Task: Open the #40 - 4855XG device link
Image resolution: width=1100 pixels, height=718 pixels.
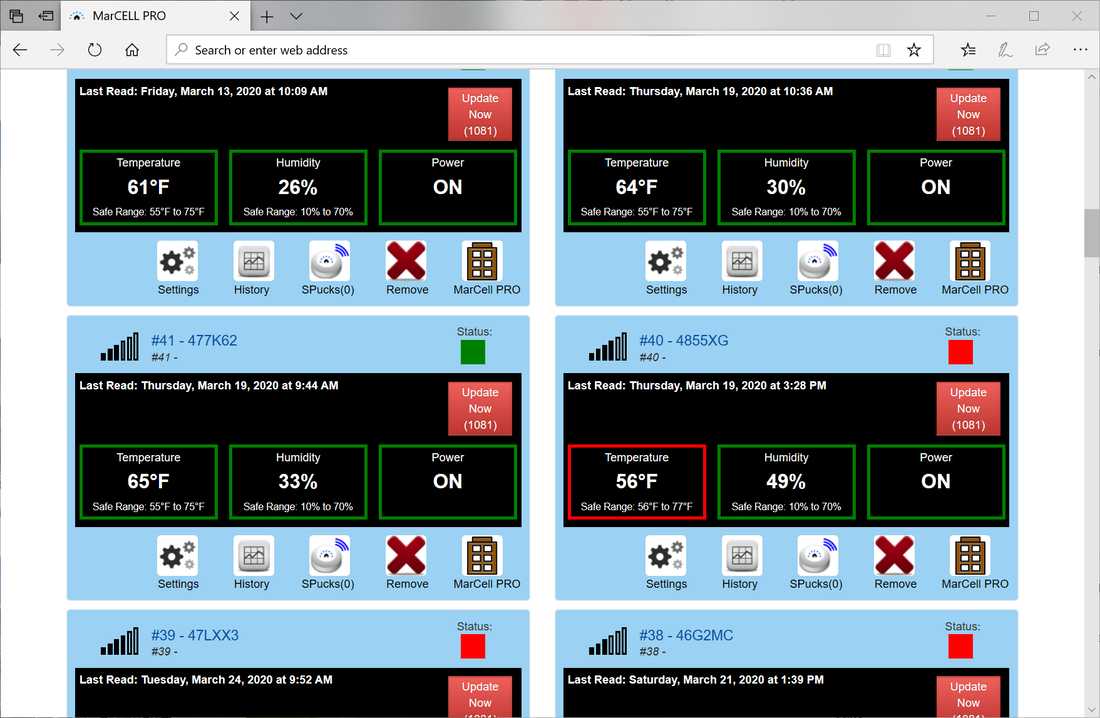Action: point(683,340)
